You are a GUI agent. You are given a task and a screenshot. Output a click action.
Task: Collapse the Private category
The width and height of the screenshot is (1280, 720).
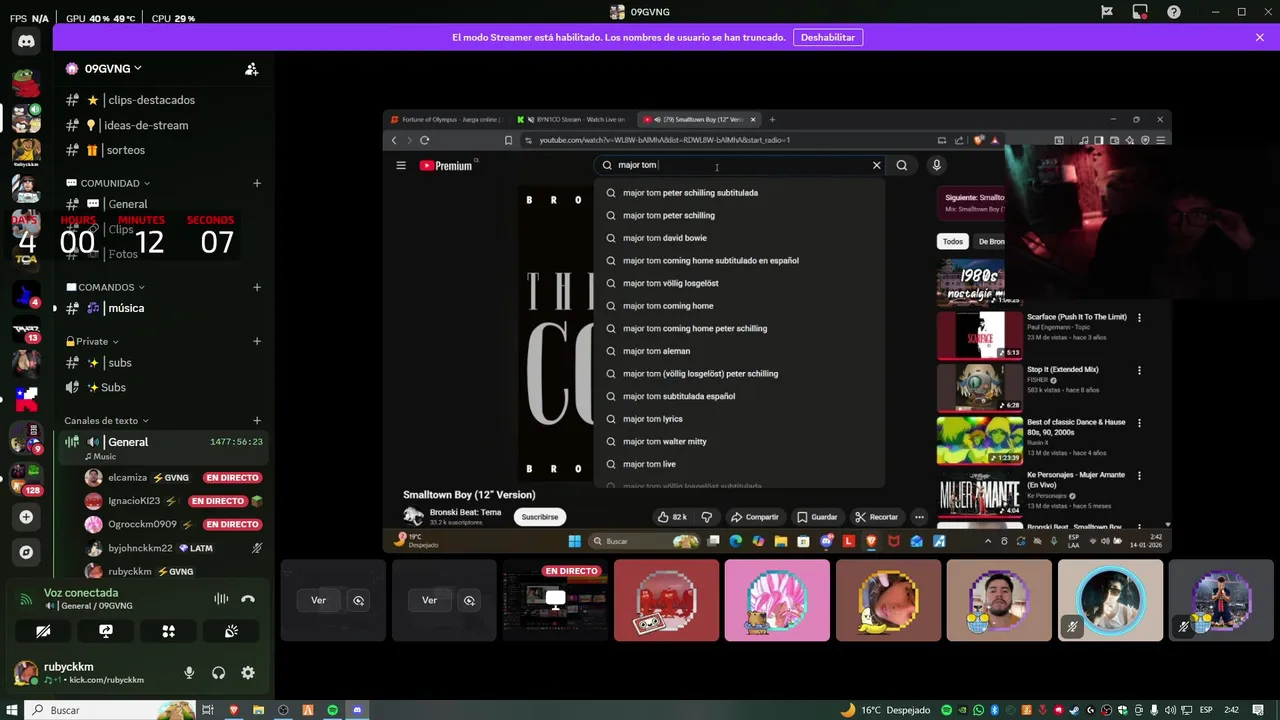tap(91, 341)
